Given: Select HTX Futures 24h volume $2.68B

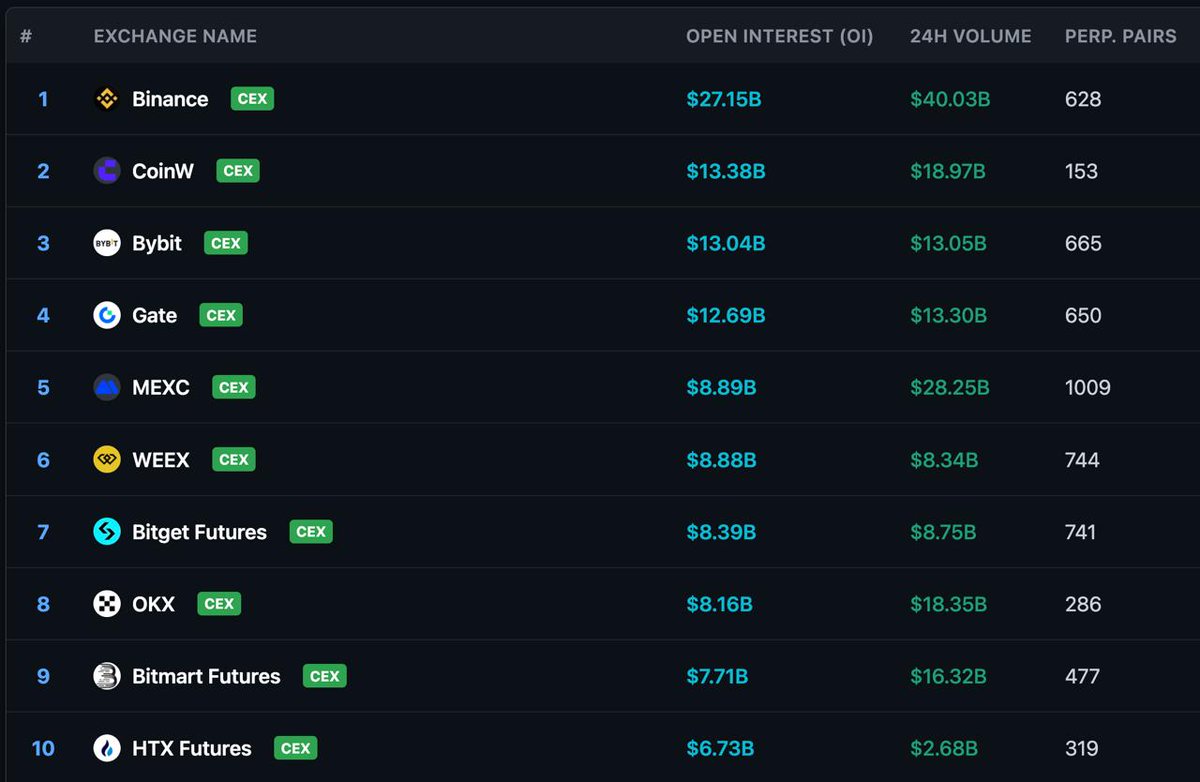Looking at the screenshot, I should (x=944, y=748).
